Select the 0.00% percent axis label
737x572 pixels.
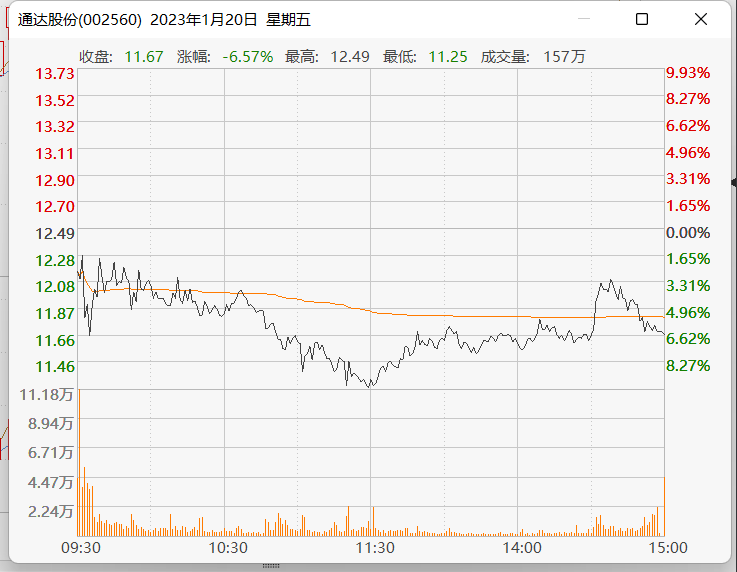(688, 232)
